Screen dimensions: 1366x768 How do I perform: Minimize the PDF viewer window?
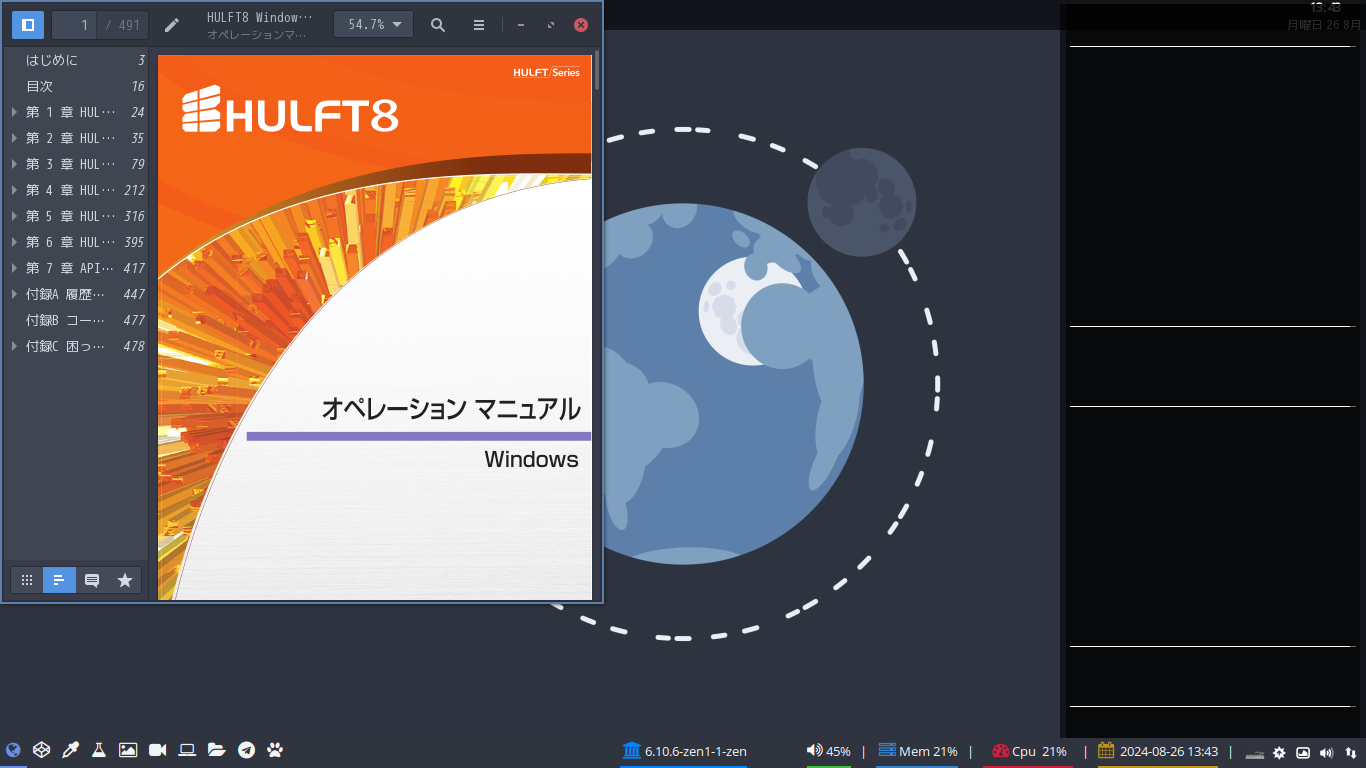pos(521,25)
